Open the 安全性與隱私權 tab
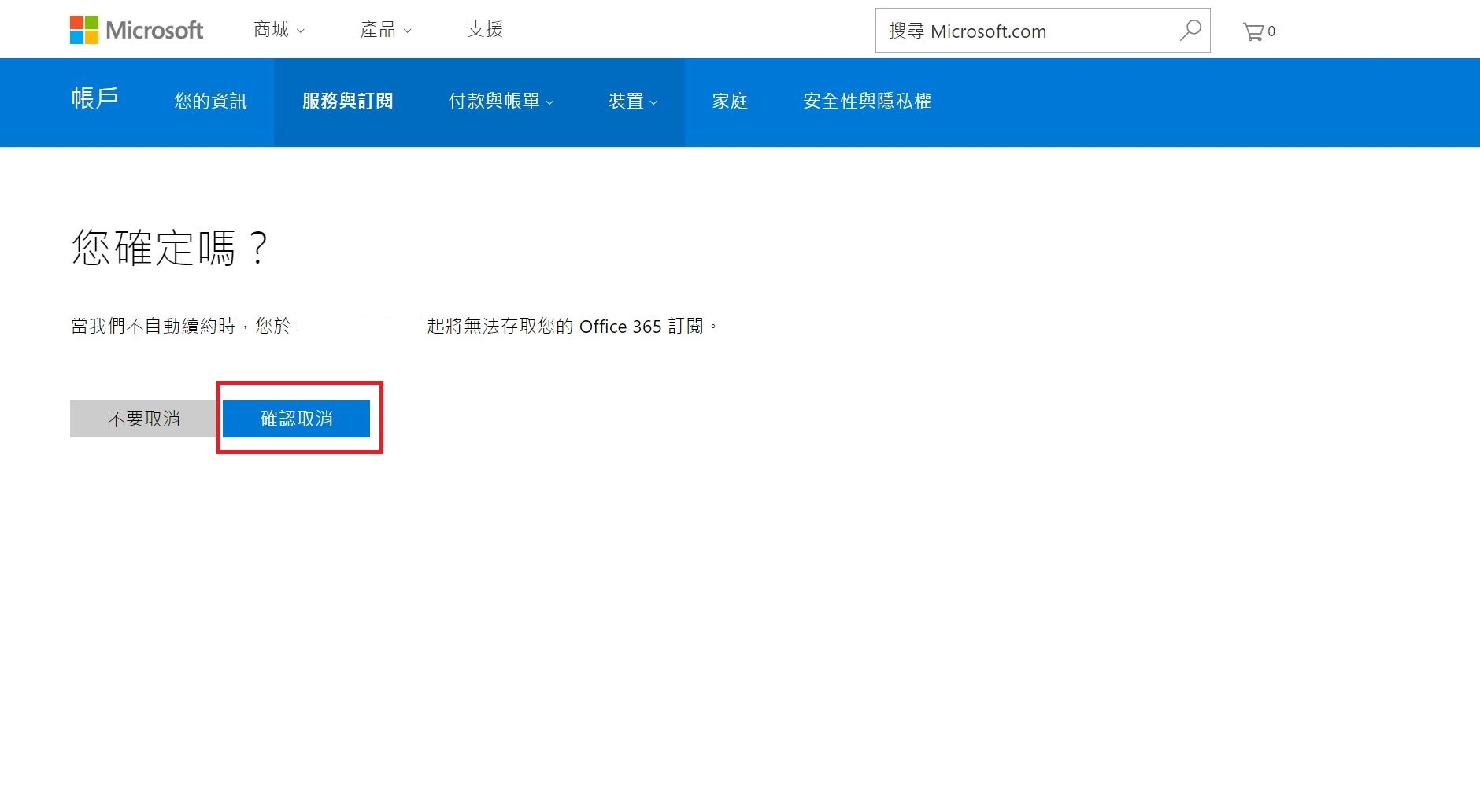Image resolution: width=1480 pixels, height=812 pixels. point(867,101)
